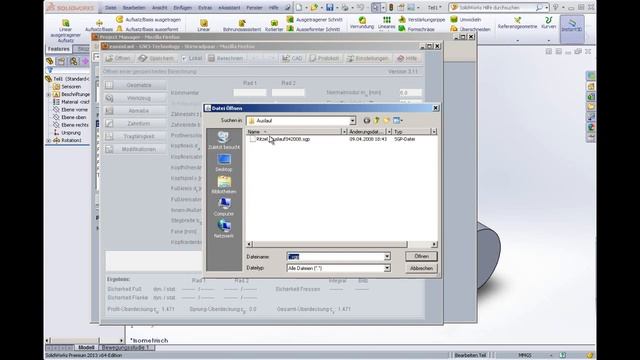Click the Select cursor tool in SolidWorks toolbar

(x=375, y=7)
